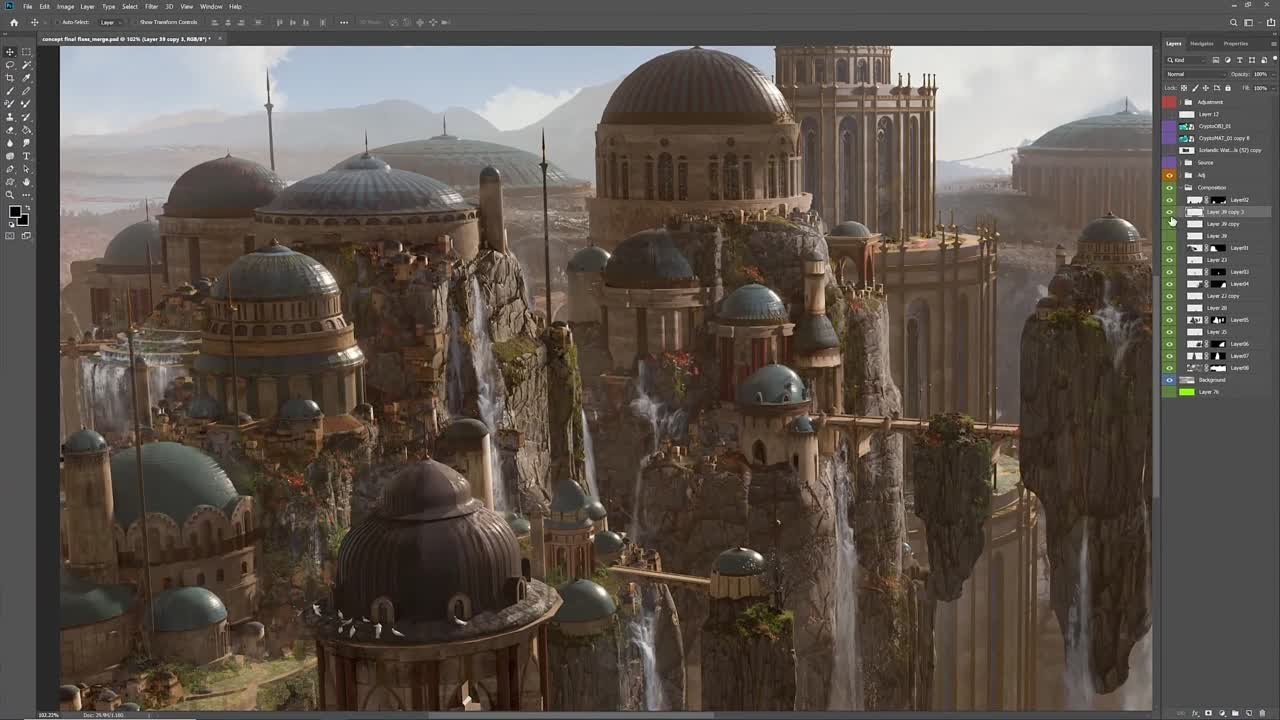Toggle visibility of Layer04
The width and height of the screenshot is (1280, 720).
1170,283
